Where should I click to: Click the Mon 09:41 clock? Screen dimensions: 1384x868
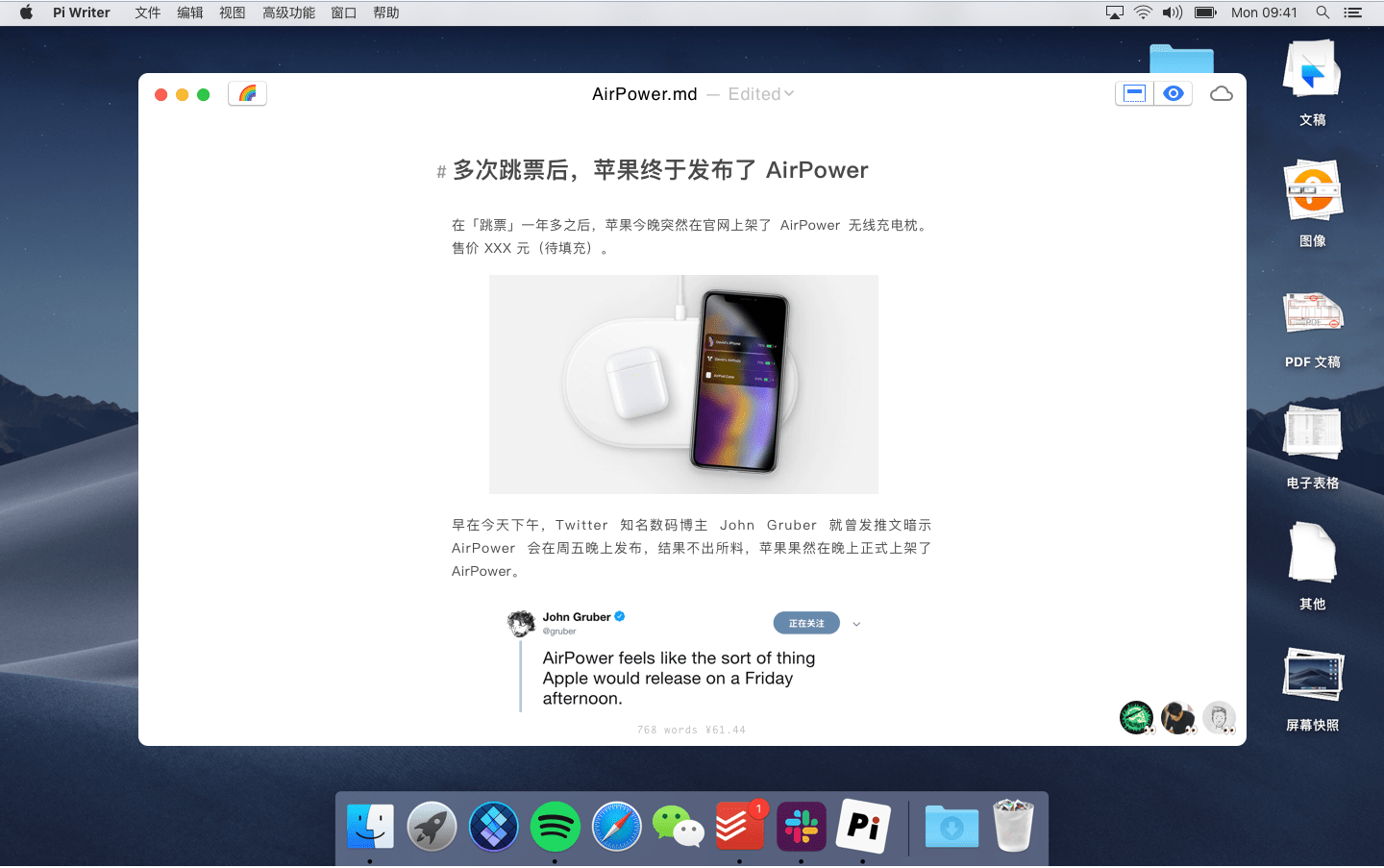tap(1264, 12)
